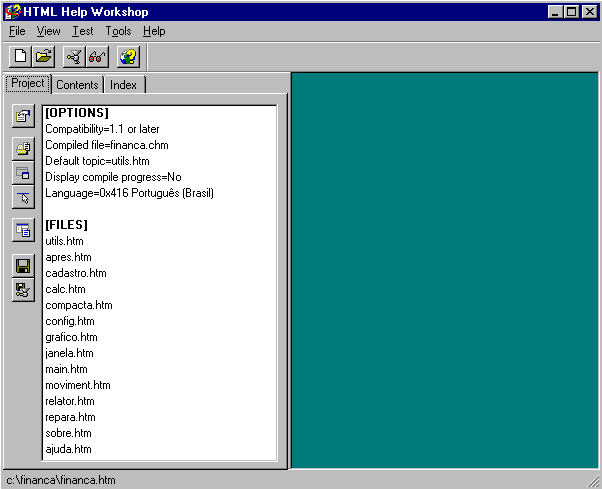This screenshot has height=489, width=602.
Task: Minimize the HTML Help Workshop window
Action: pyautogui.click(x=555, y=12)
